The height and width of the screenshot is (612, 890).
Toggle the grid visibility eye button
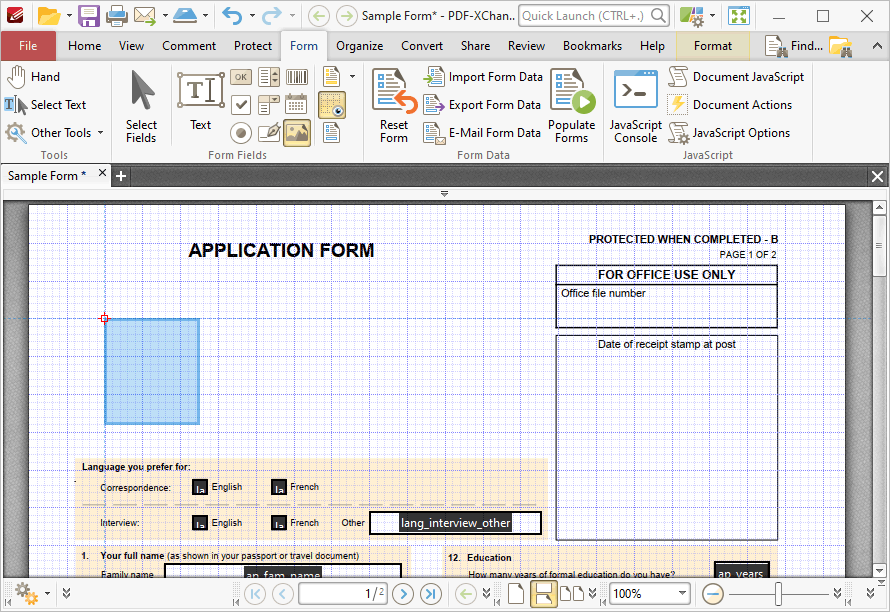coord(332,105)
